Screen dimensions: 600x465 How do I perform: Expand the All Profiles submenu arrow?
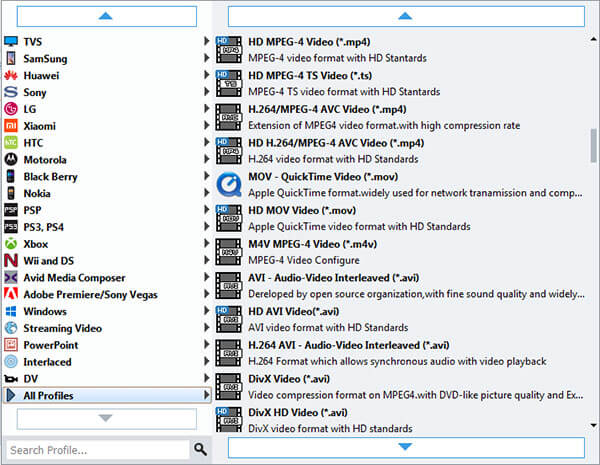207,396
